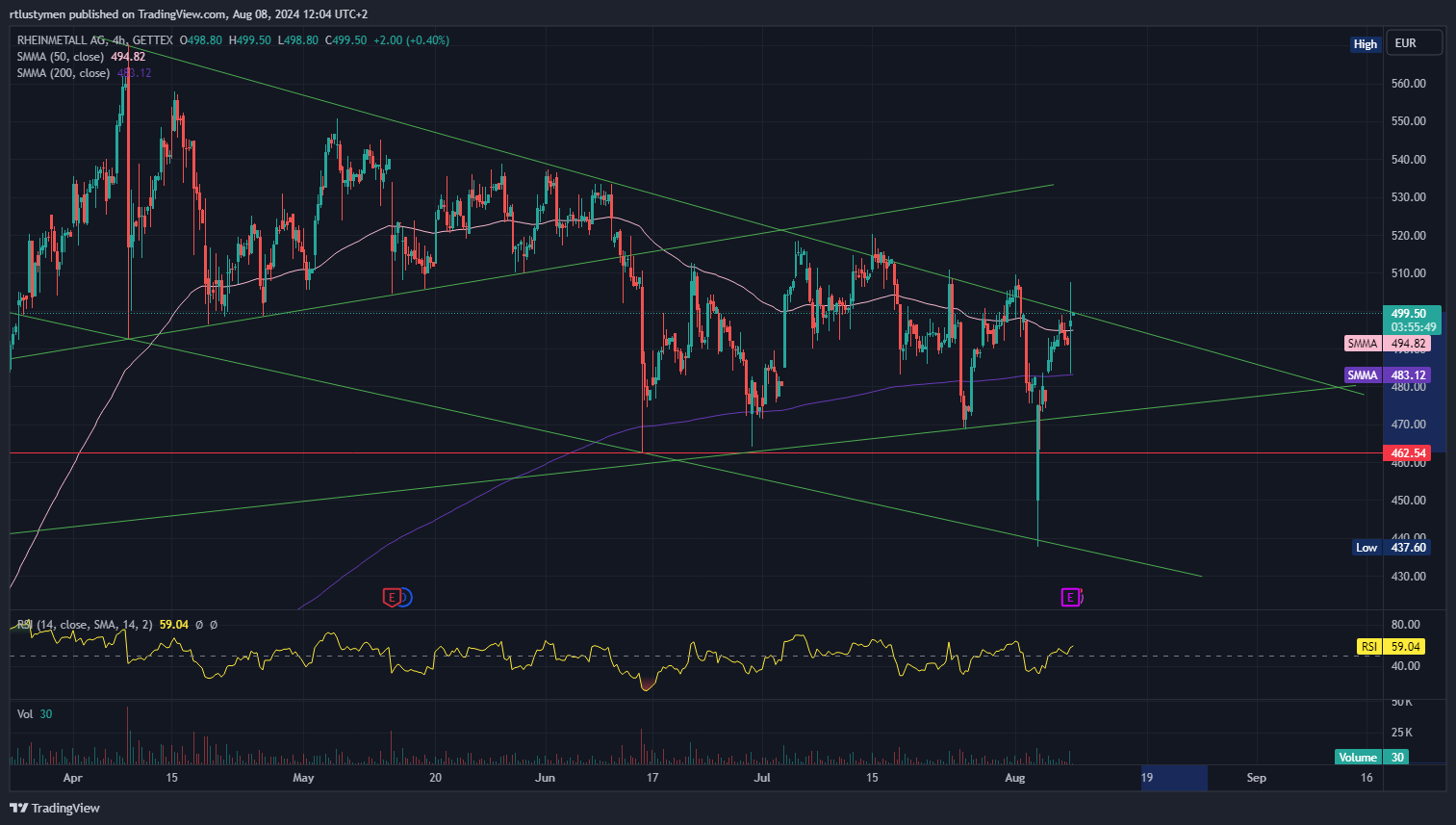Select the RSI (14, close, SMA, 14, 2) legend

[x=85, y=625]
